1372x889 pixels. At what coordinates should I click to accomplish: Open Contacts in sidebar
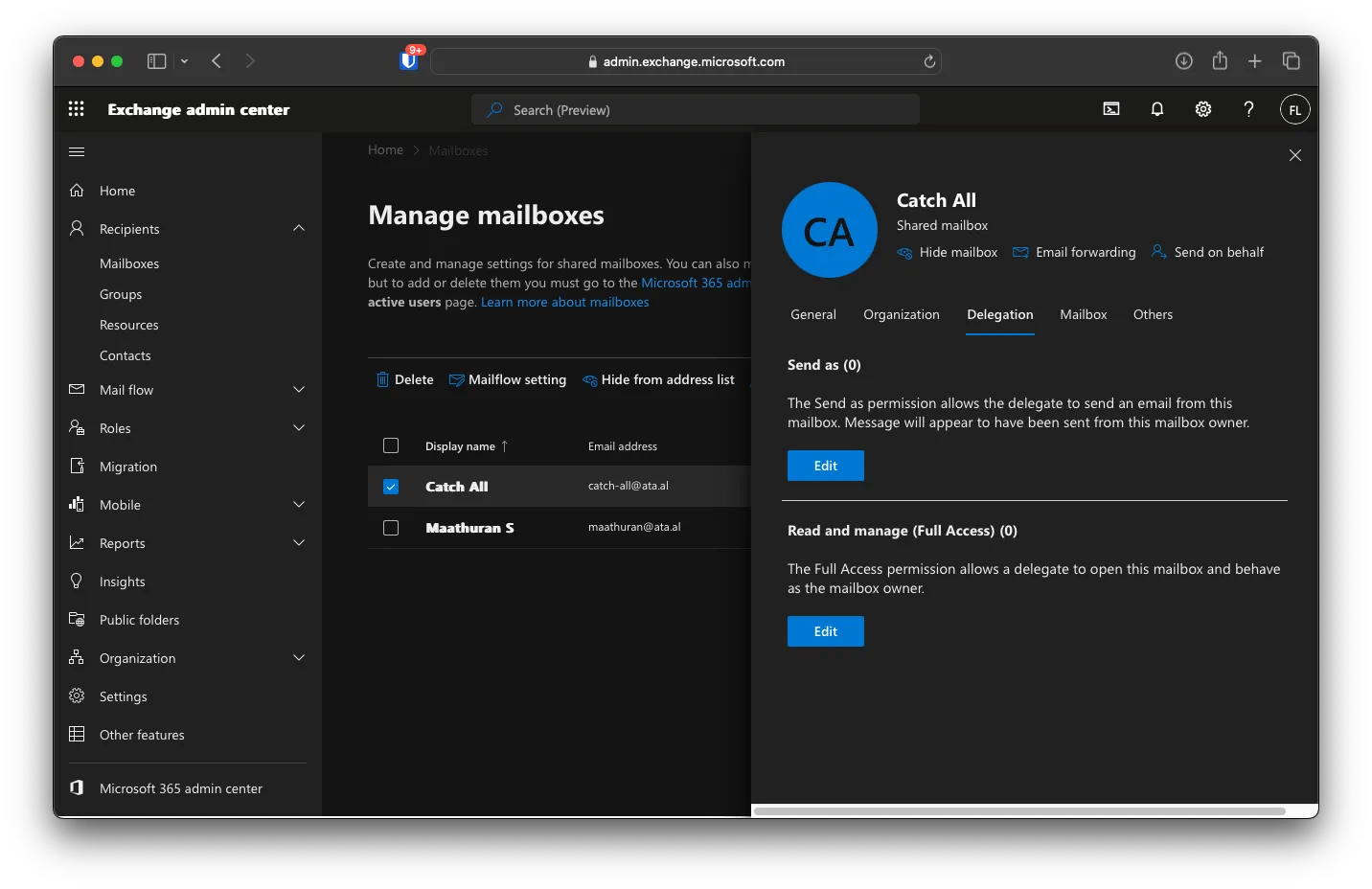(x=126, y=355)
